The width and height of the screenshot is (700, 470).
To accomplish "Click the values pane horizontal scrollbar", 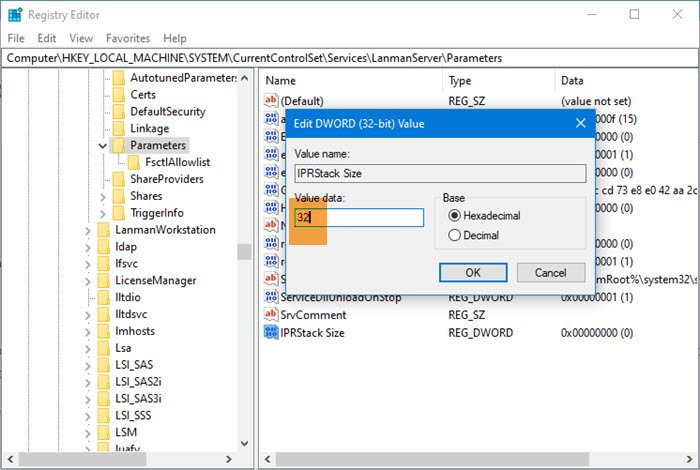I will point(432,459).
